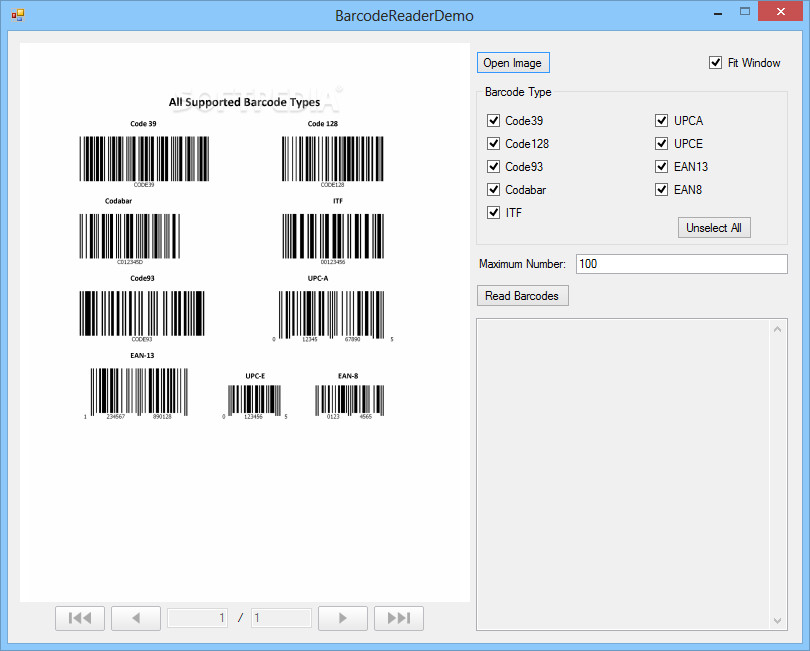This screenshot has height=651, width=810.
Task: Maximize the BarcodeReaderDemo window
Action: point(745,11)
